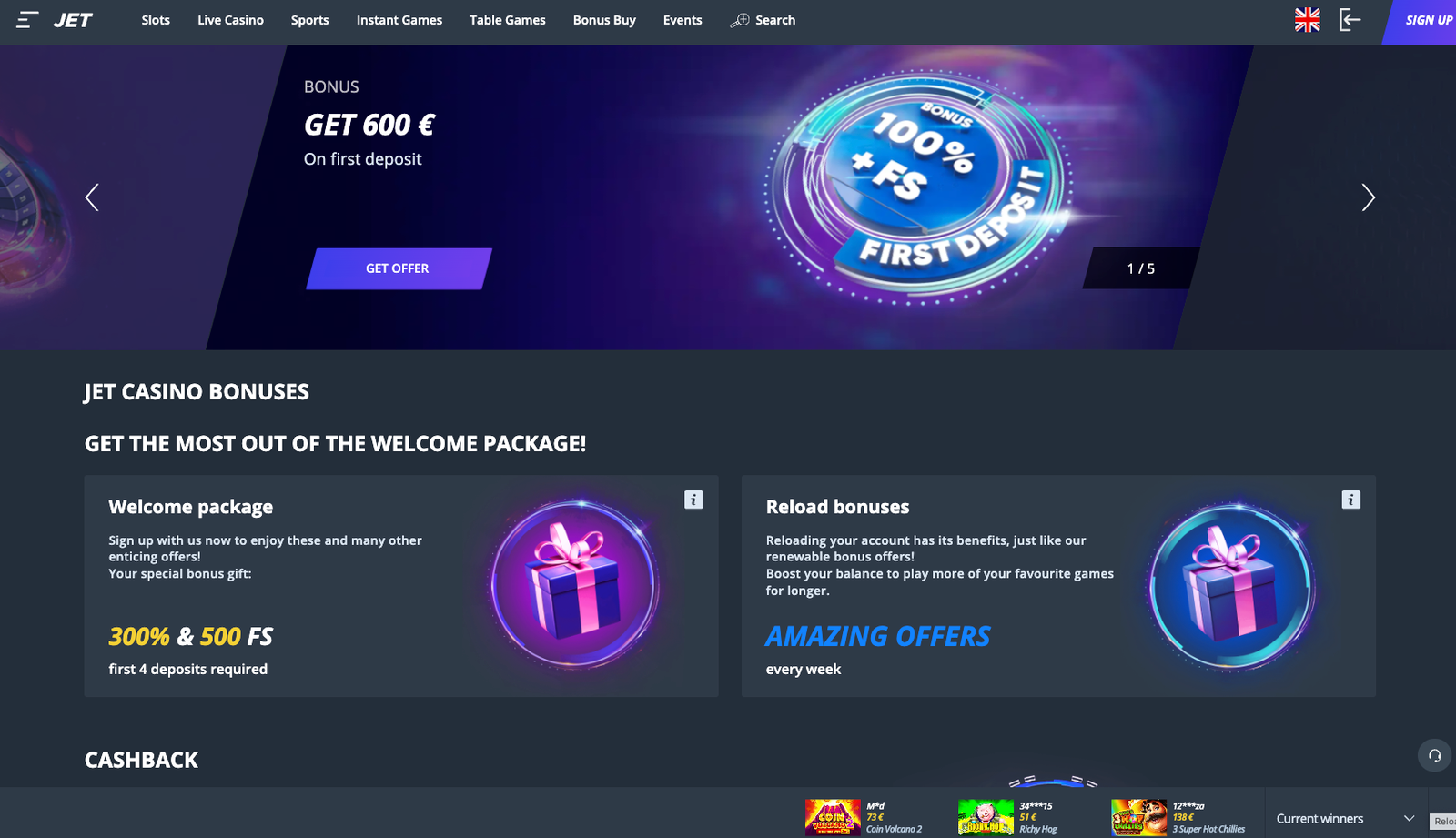1456x838 pixels.
Task: Click the search magnifier icon
Action: [740, 20]
